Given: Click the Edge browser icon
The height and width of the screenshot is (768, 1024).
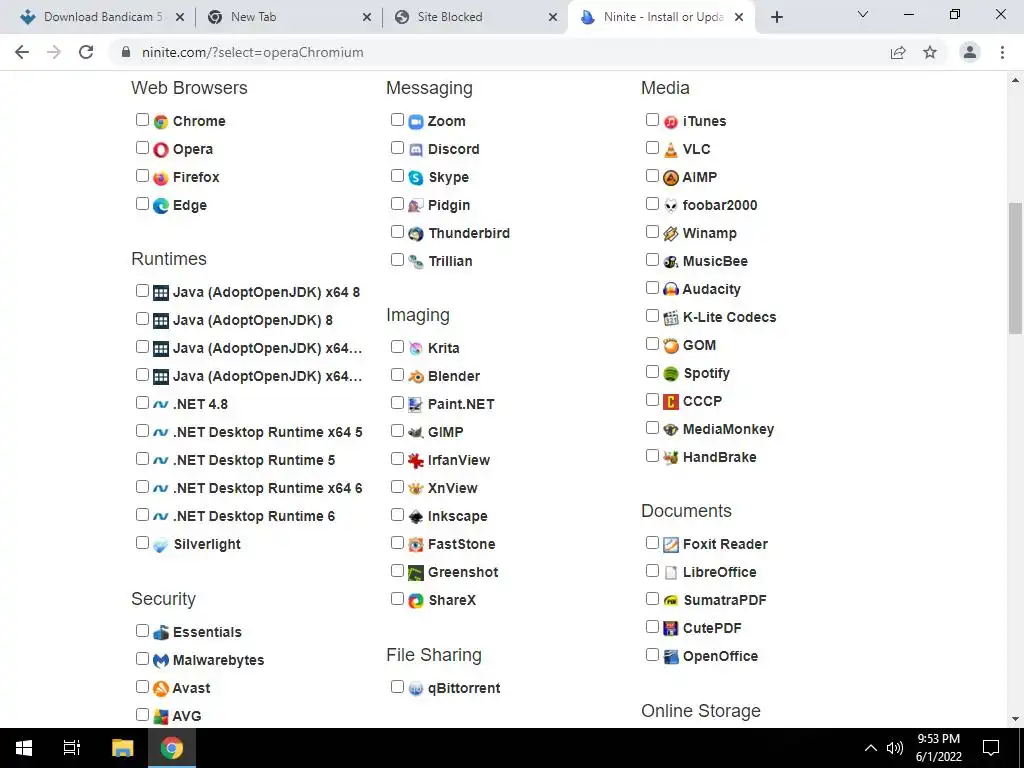Looking at the screenshot, I should [x=161, y=206].
